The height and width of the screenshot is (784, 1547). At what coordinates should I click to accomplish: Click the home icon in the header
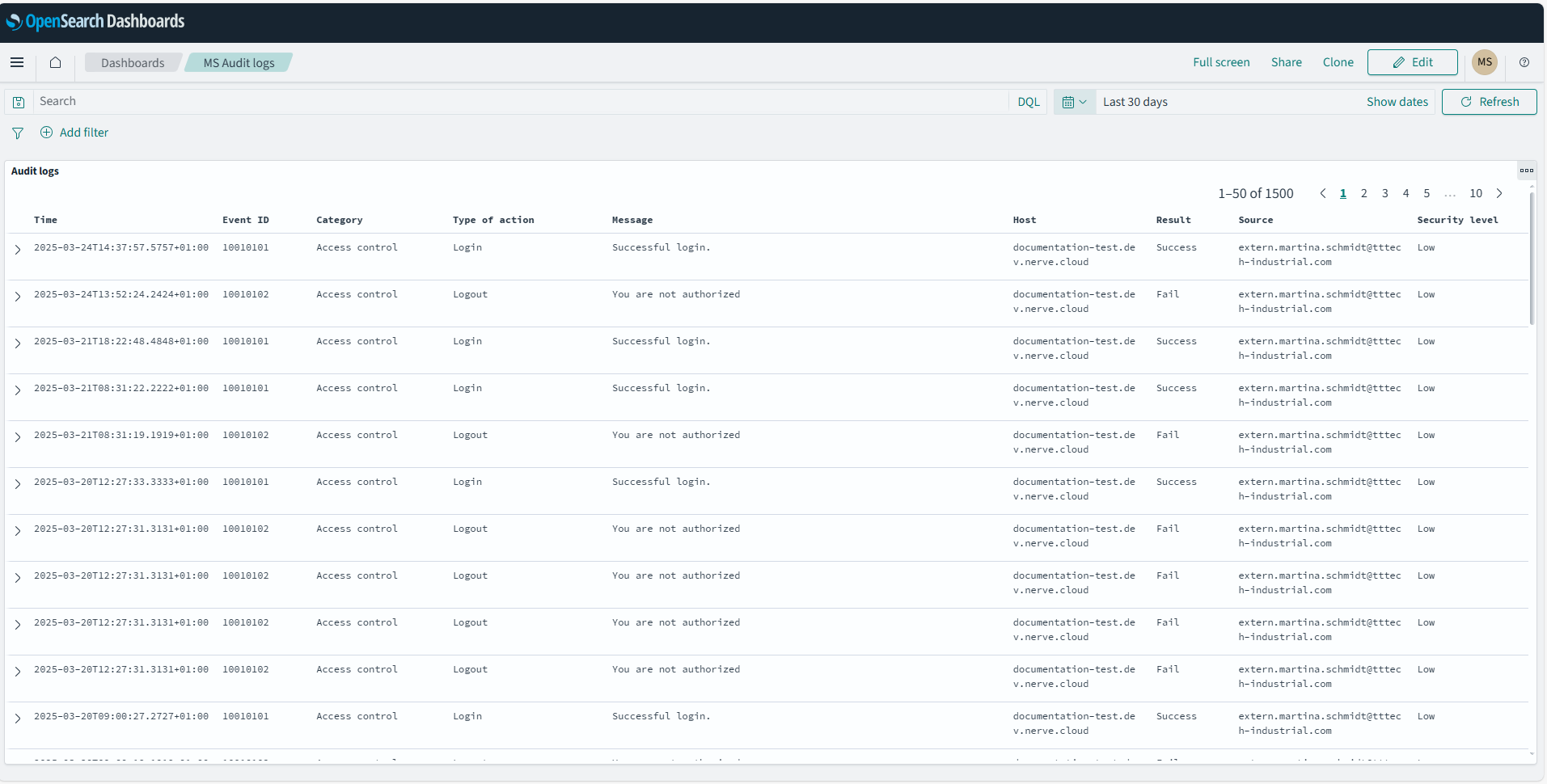[x=54, y=62]
